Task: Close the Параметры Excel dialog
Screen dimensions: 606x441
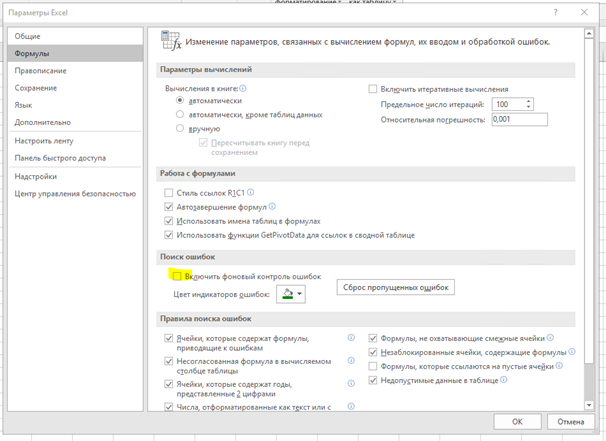Action: pyautogui.click(x=584, y=12)
